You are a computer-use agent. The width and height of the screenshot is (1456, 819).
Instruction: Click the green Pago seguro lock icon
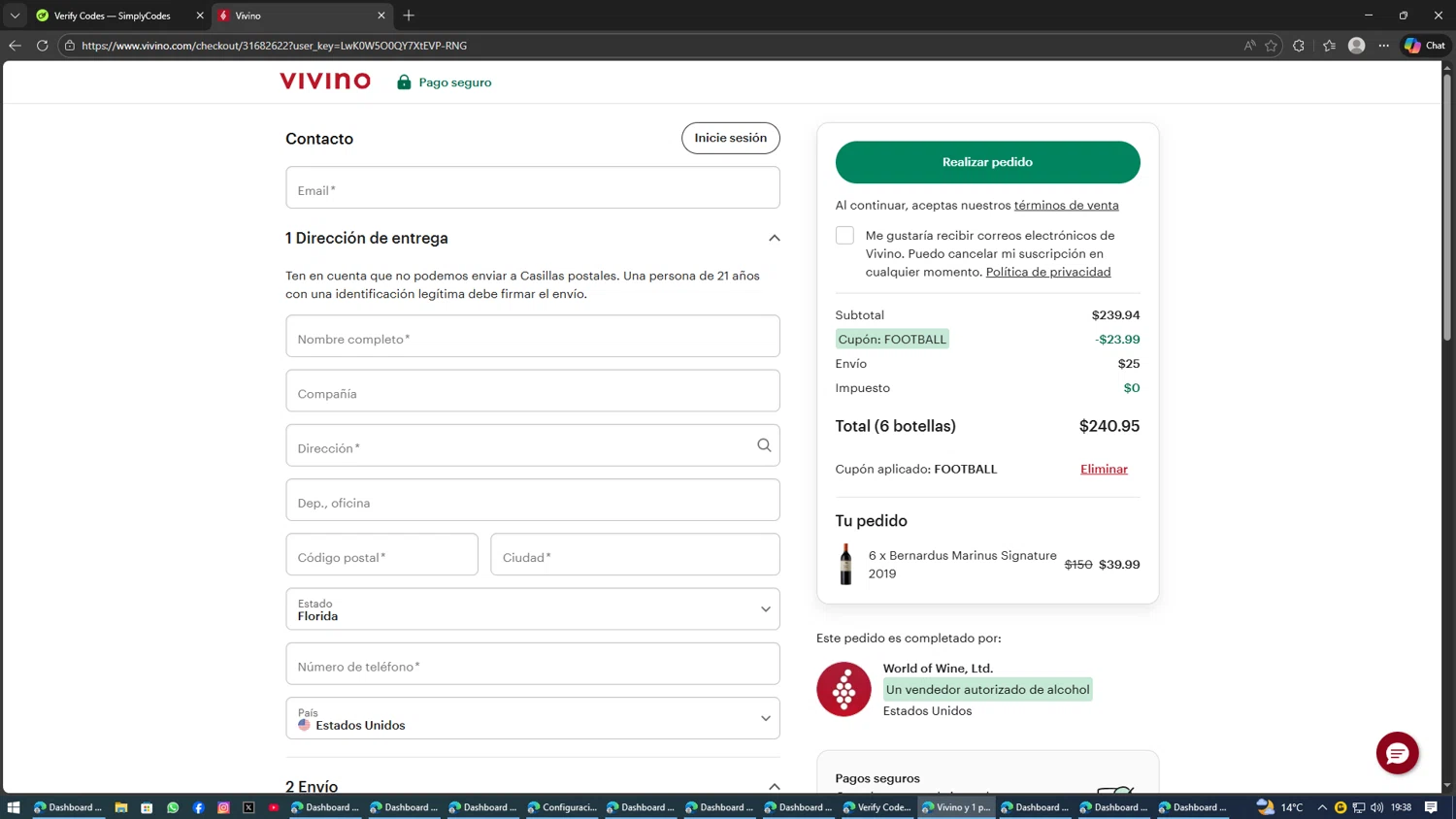(404, 82)
